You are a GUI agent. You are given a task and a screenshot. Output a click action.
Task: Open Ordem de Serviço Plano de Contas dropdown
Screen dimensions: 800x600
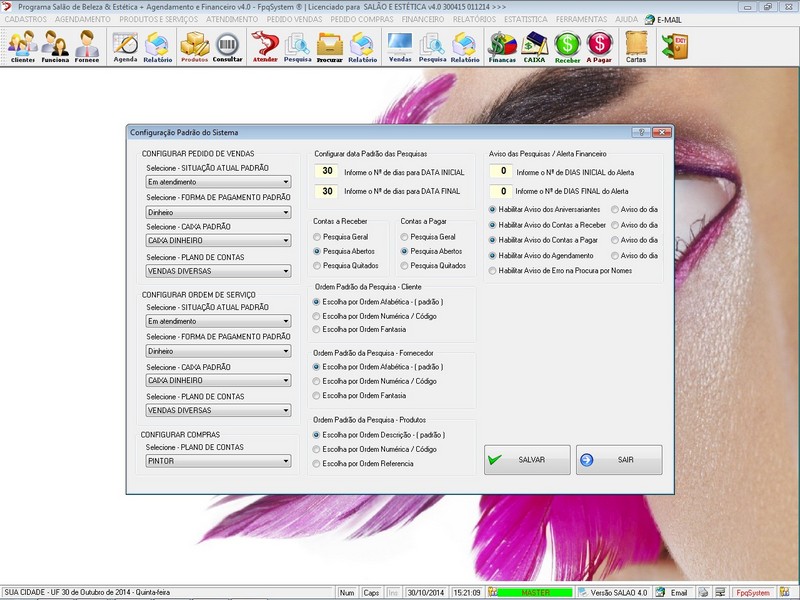click(x=218, y=410)
